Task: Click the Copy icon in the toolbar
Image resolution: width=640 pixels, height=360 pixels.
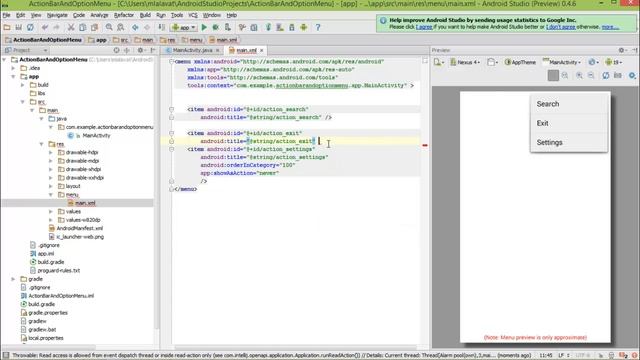Action: click(x=82, y=27)
